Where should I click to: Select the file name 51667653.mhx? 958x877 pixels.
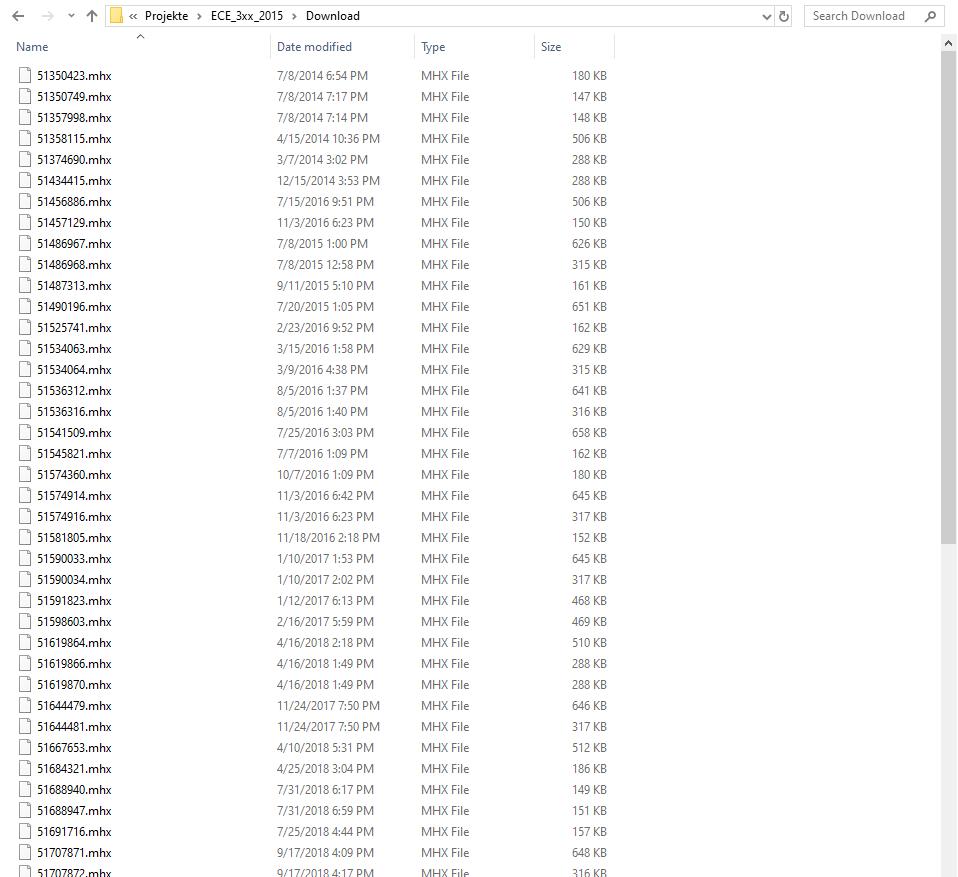point(74,747)
